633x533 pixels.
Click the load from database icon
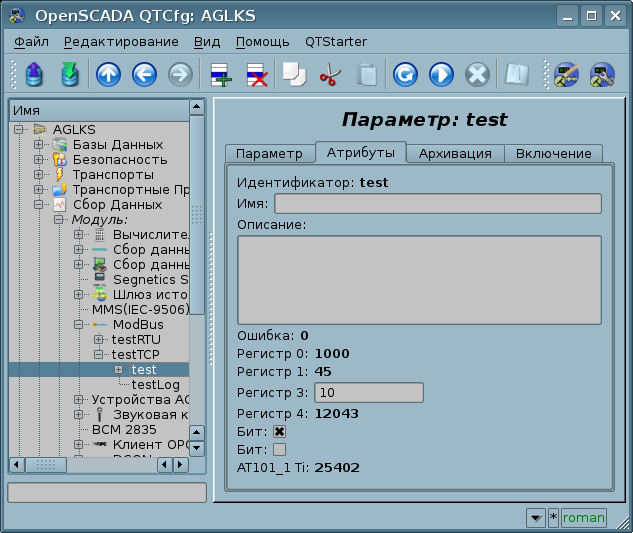[35, 75]
